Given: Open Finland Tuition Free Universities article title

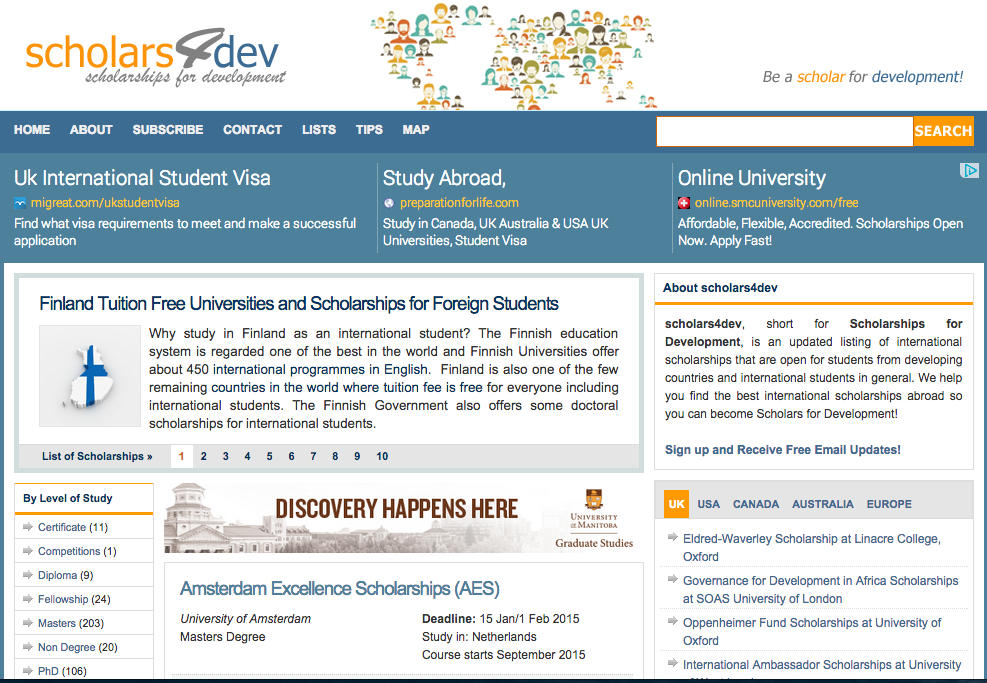Looking at the screenshot, I should (x=299, y=303).
